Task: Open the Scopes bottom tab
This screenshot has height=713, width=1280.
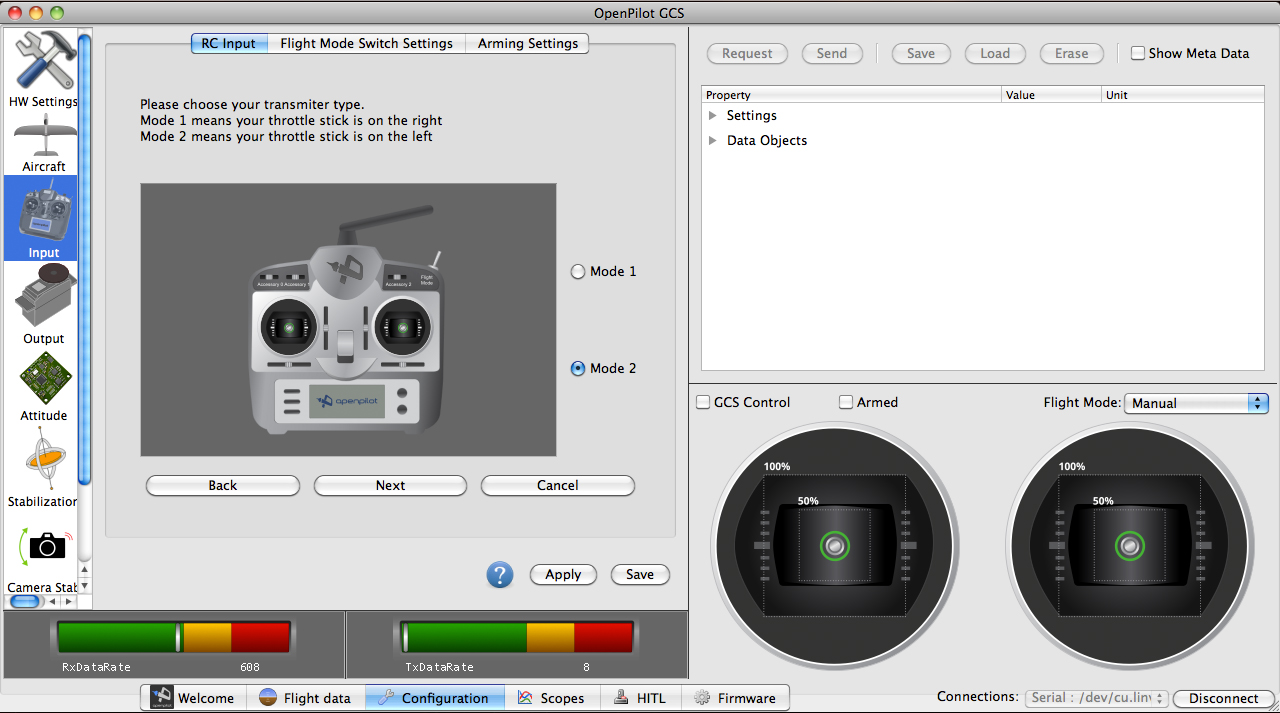Action: click(551, 698)
